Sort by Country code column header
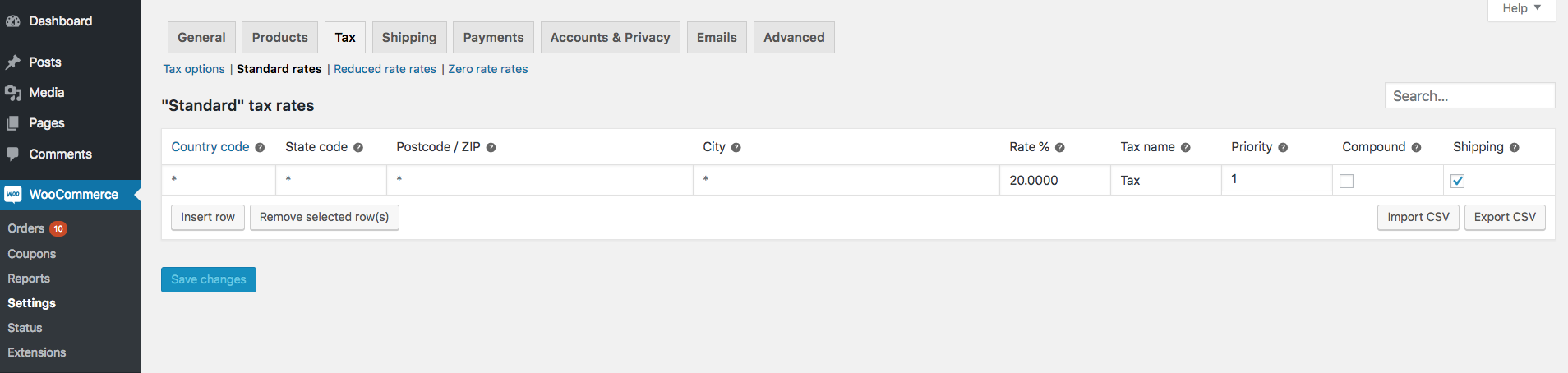The height and width of the screenshot is (373, 1568). pyautogui.click(x=210, y=147)
